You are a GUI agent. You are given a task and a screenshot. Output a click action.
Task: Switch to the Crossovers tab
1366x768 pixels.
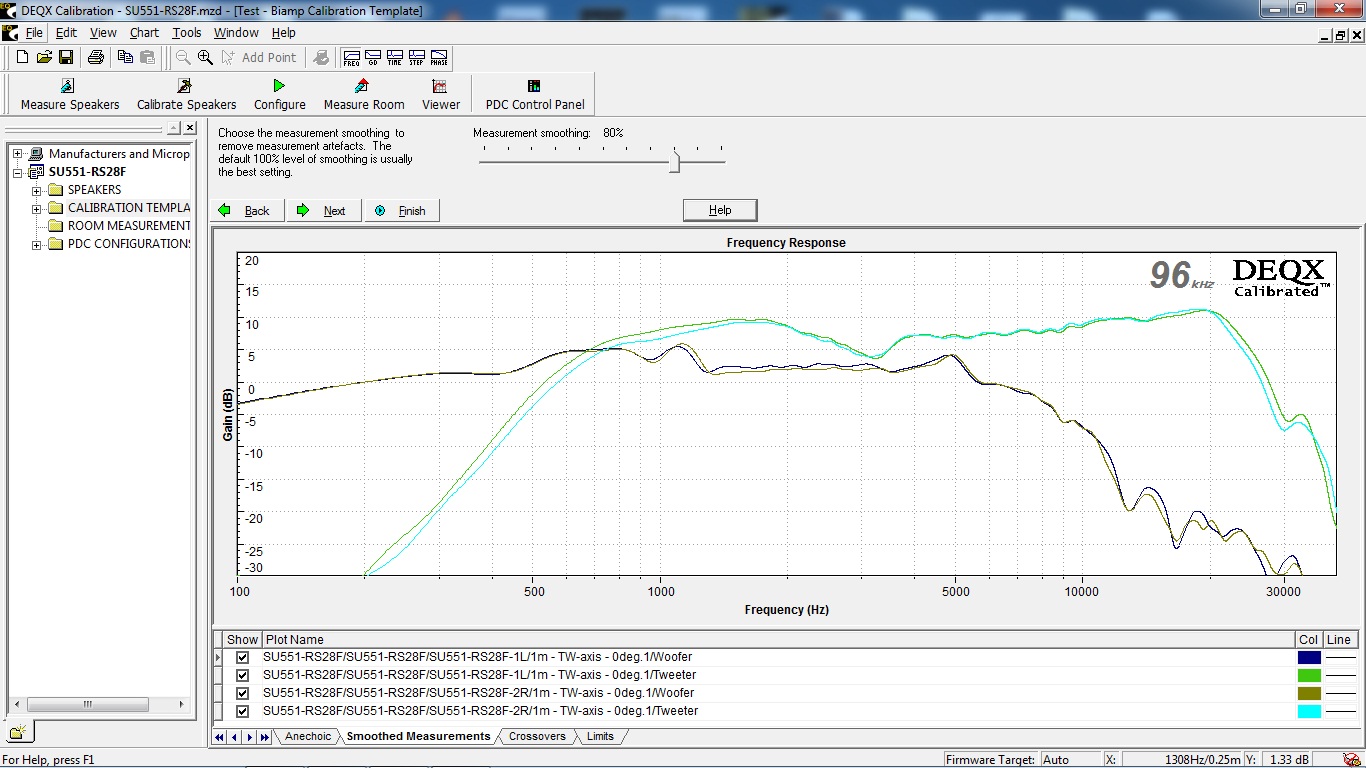537,737
